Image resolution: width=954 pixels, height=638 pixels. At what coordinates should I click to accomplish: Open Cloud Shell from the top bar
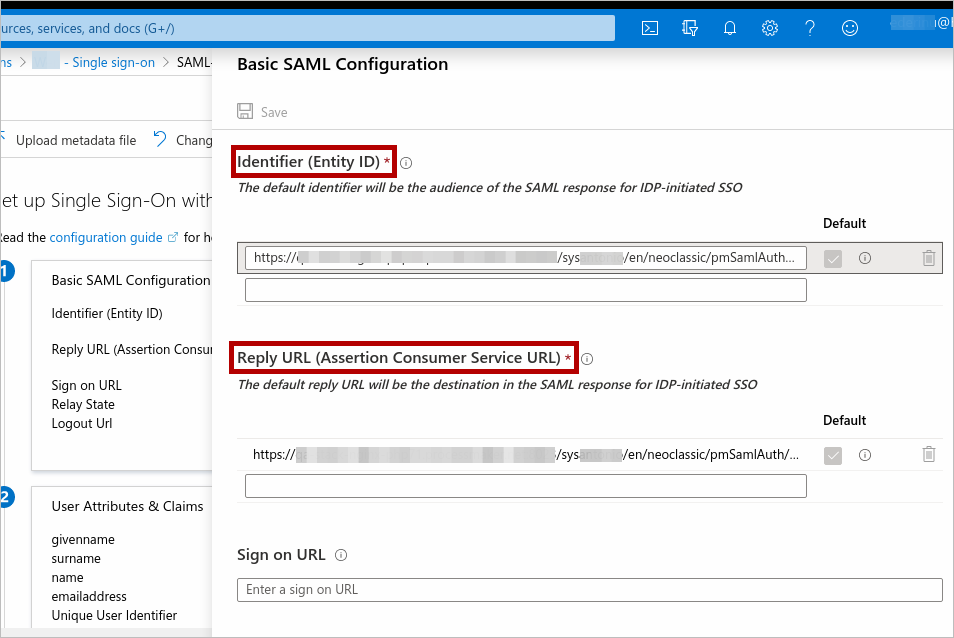tap(650, 28)
